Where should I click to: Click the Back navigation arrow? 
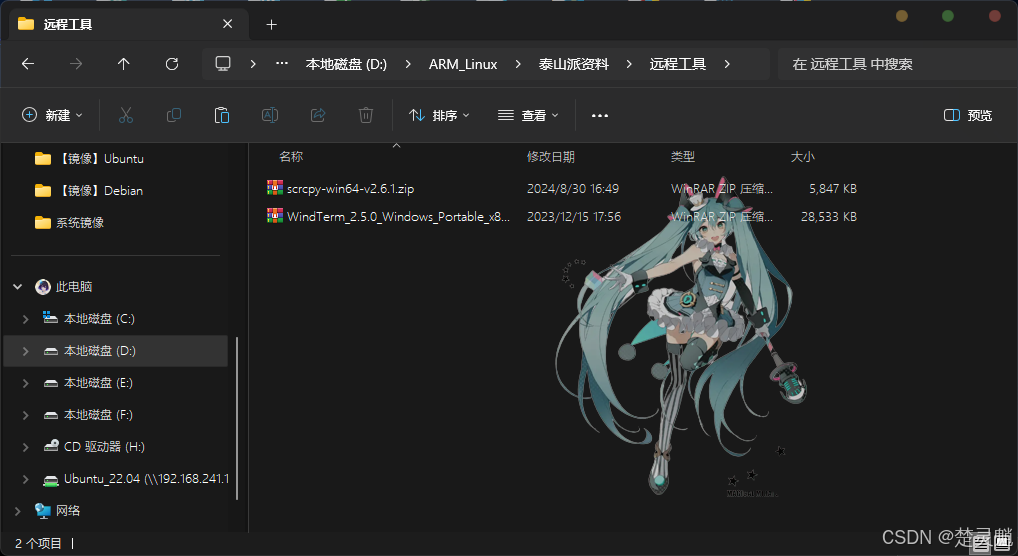pos(28,64)
